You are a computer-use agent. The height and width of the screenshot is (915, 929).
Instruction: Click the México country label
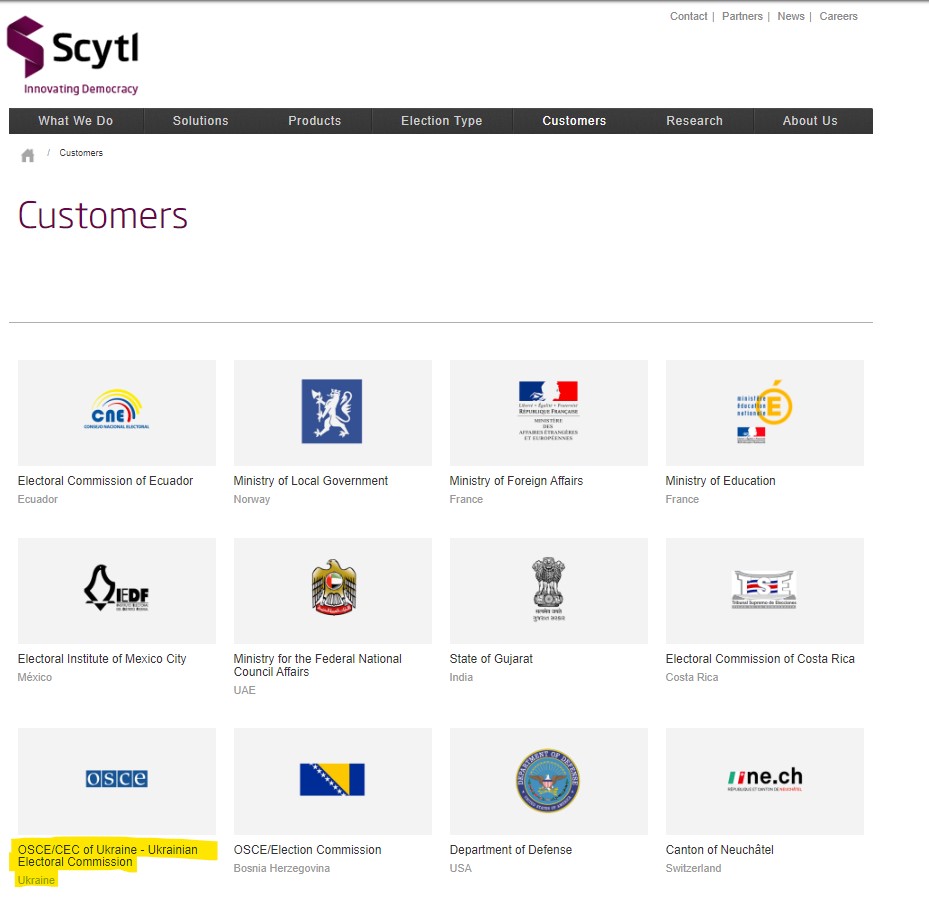(35, 677)
